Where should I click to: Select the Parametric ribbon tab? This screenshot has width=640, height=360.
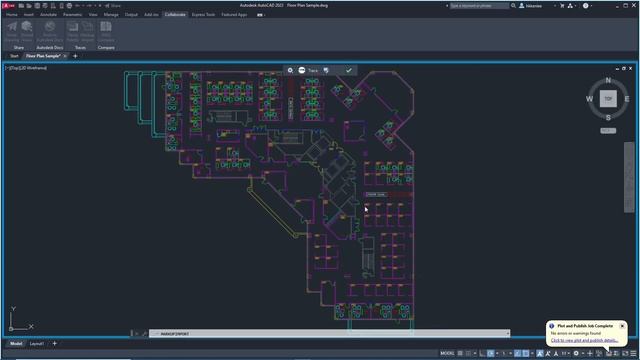coord(72,15)
